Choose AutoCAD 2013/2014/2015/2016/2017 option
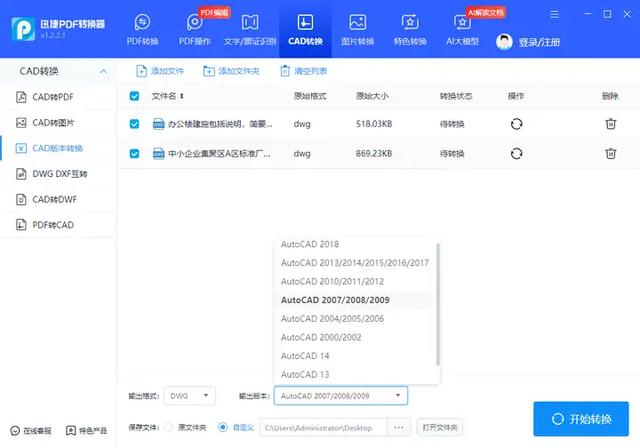This screenshot has height=448, width=640. [354, 263]
